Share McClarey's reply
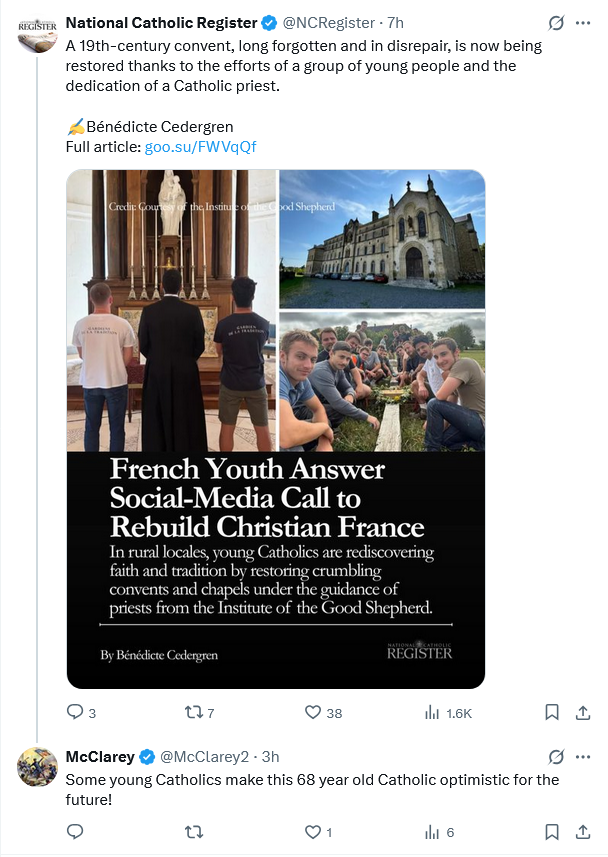The height and width of the screenshot is (857, 608). tap(583, 831)
